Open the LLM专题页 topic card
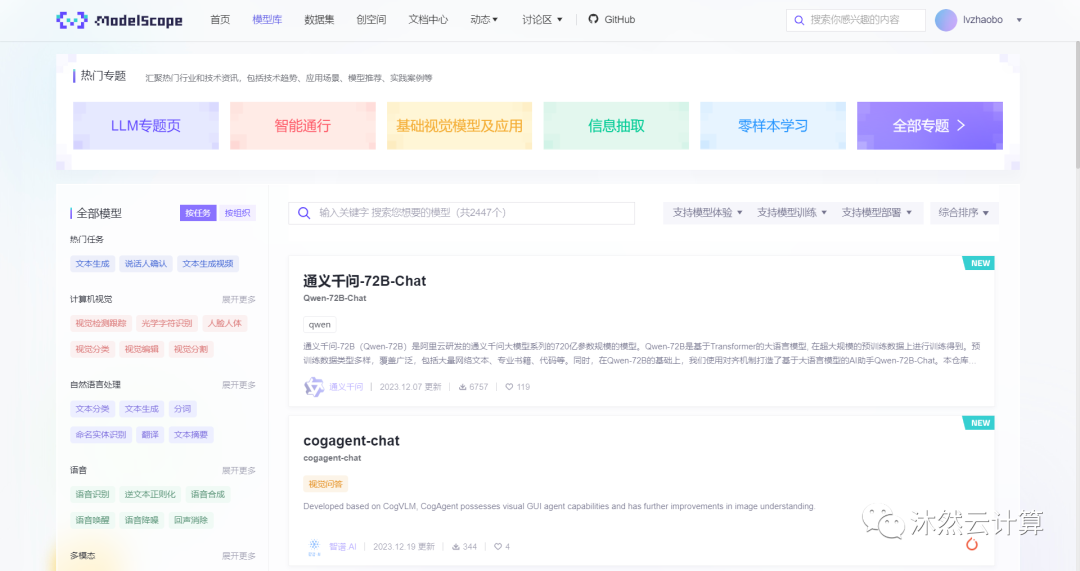This screenshot has width=1080, height=571. pos(146,125)
